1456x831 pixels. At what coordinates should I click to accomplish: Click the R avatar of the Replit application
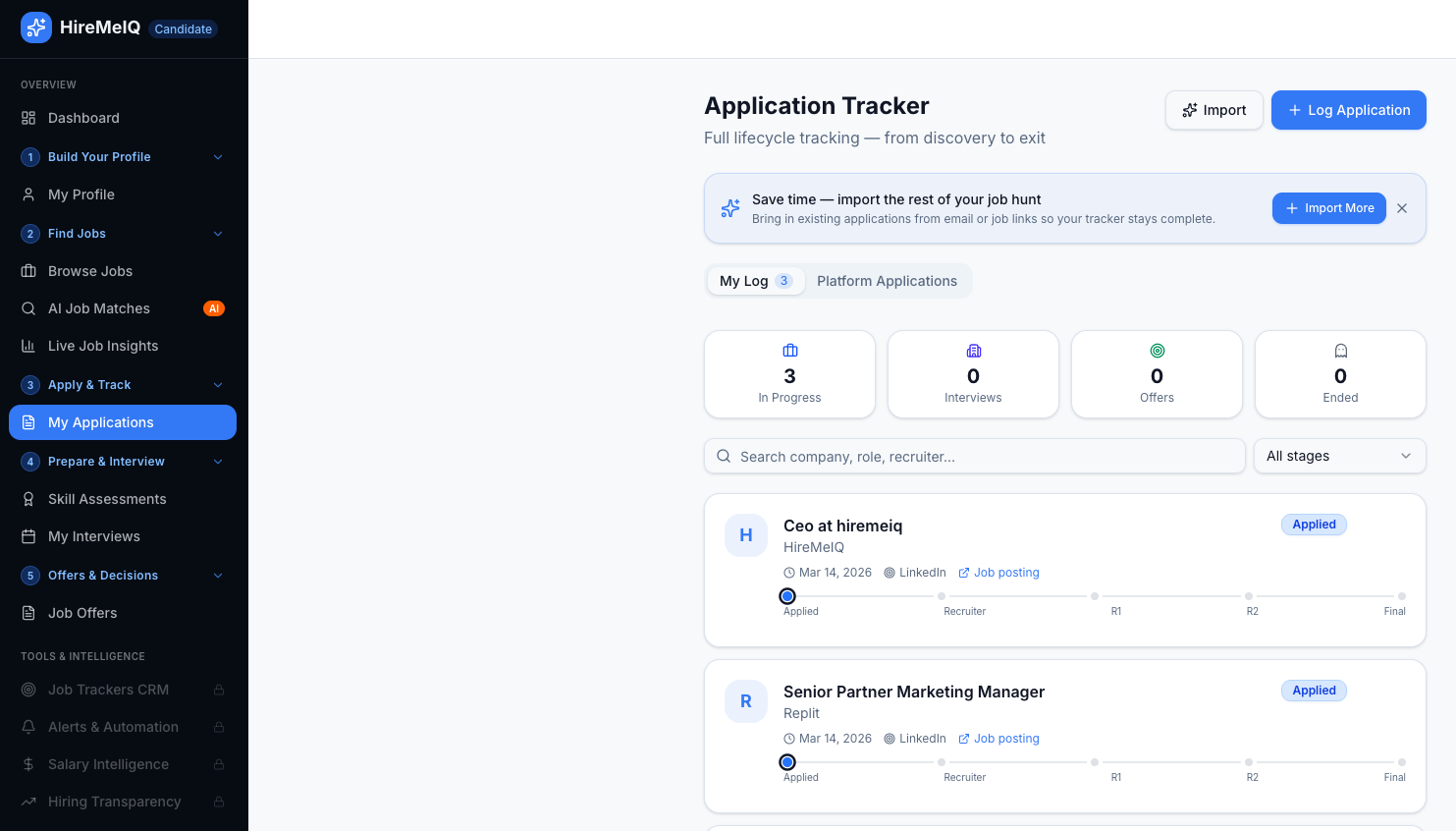746,701
